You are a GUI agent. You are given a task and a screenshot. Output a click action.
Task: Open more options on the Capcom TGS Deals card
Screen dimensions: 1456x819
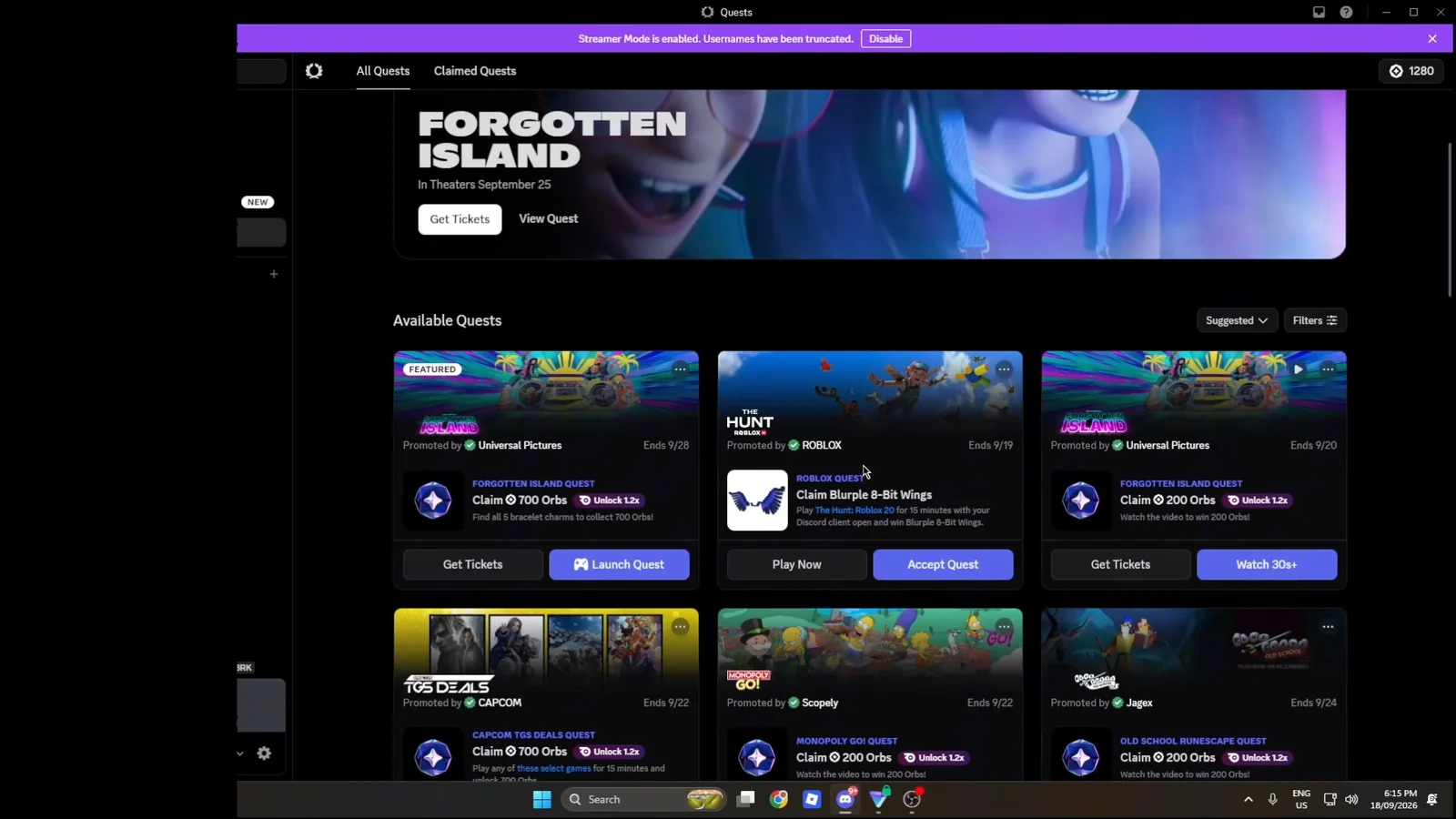680,627
